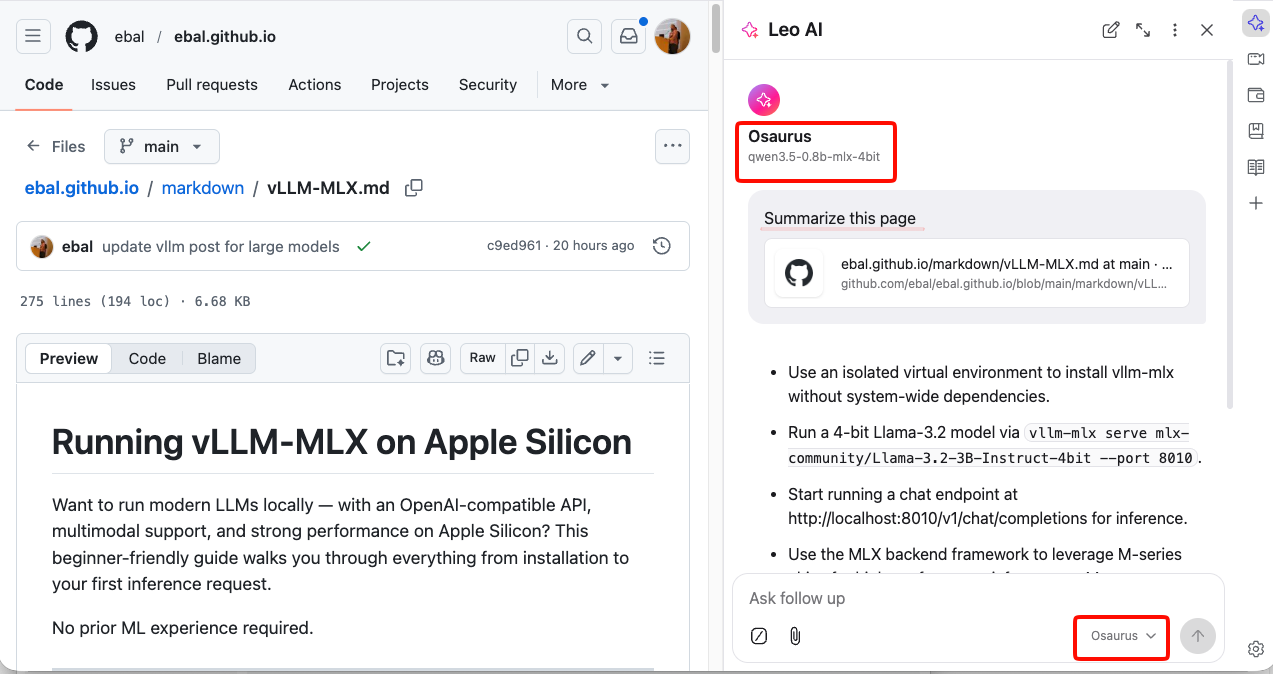
Task: Download the raw file
Action: pos(549,358)
